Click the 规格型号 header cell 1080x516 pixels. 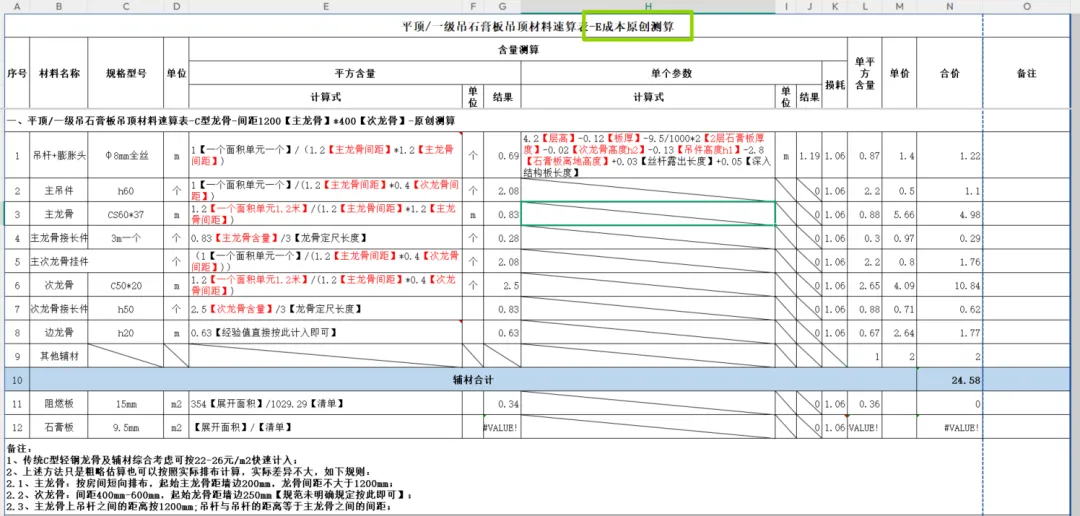pyautogui.click(x=125, y=74)
